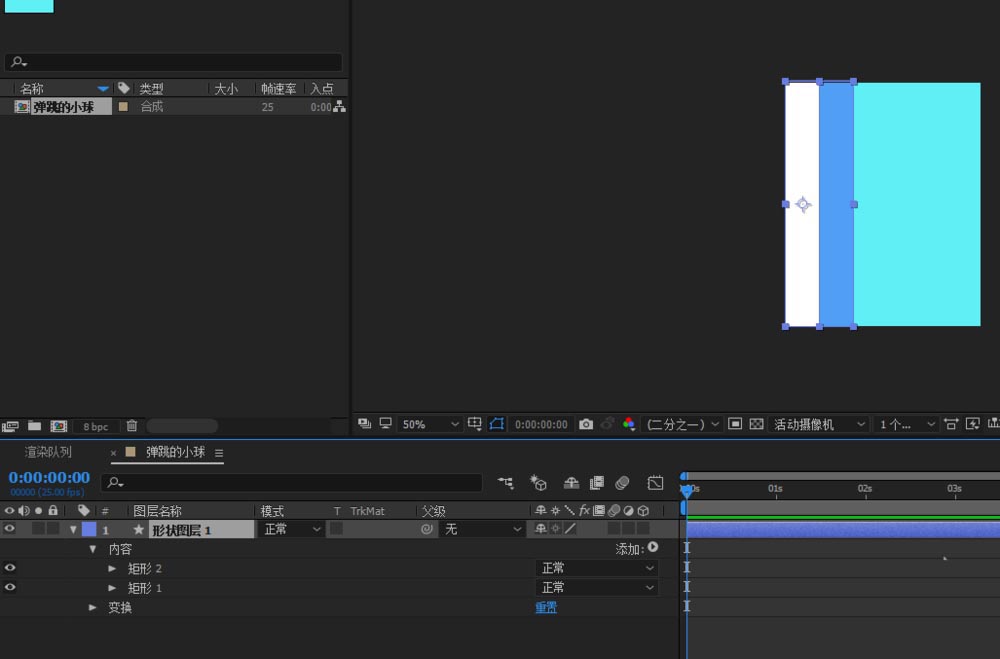Click the parent pick whip spiral icon
Viewport: 1000px width, 659px height.
coord(427,529)
